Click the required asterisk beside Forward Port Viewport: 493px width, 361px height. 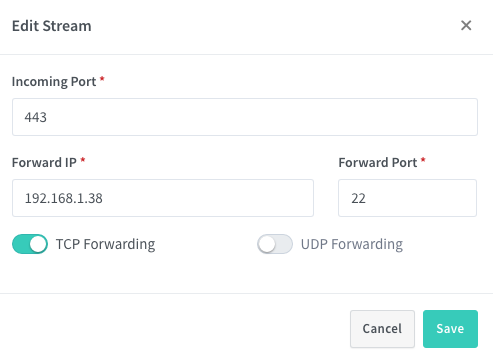coord(423,160)
